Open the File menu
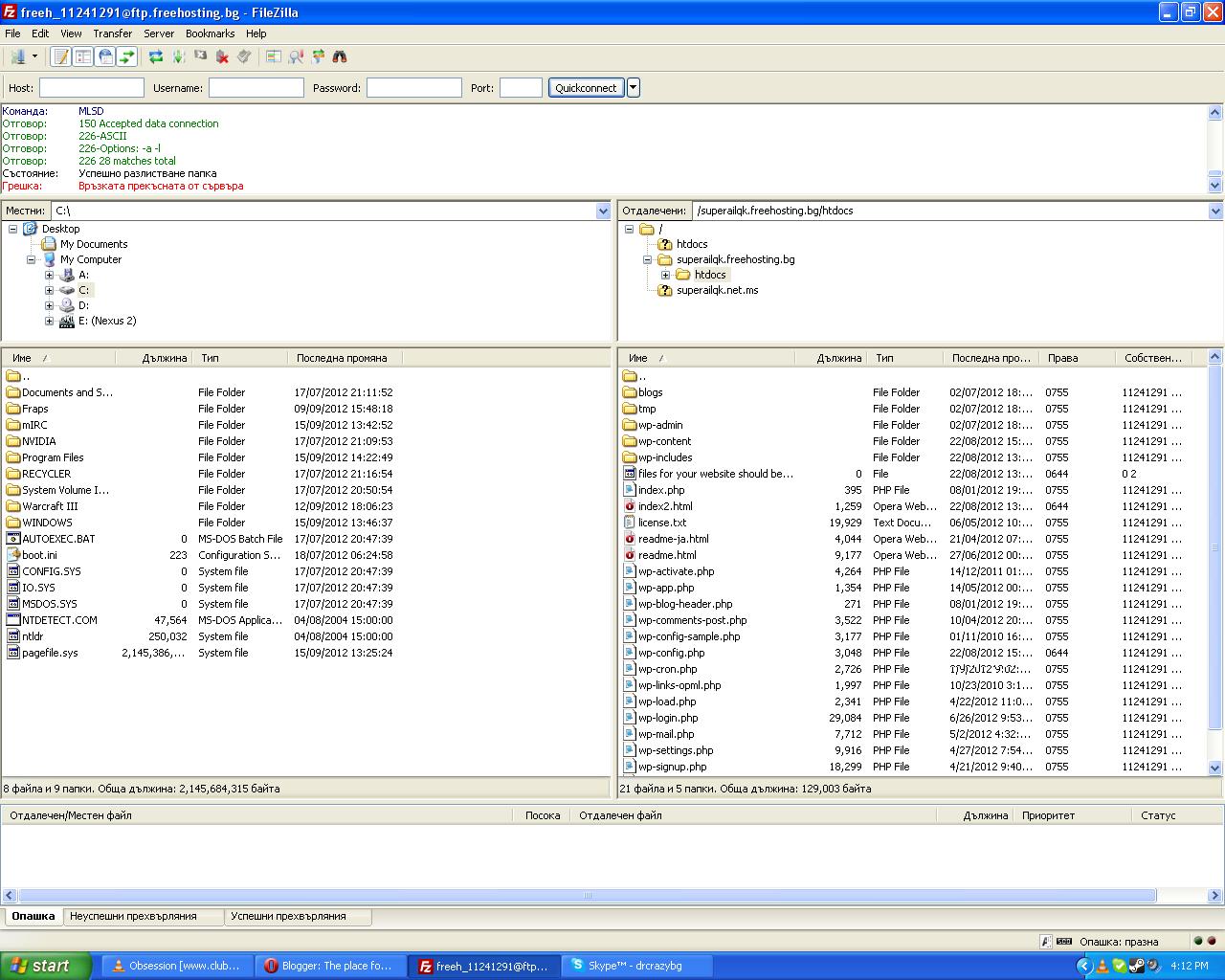1225x980 pixels. coord(12,33)
